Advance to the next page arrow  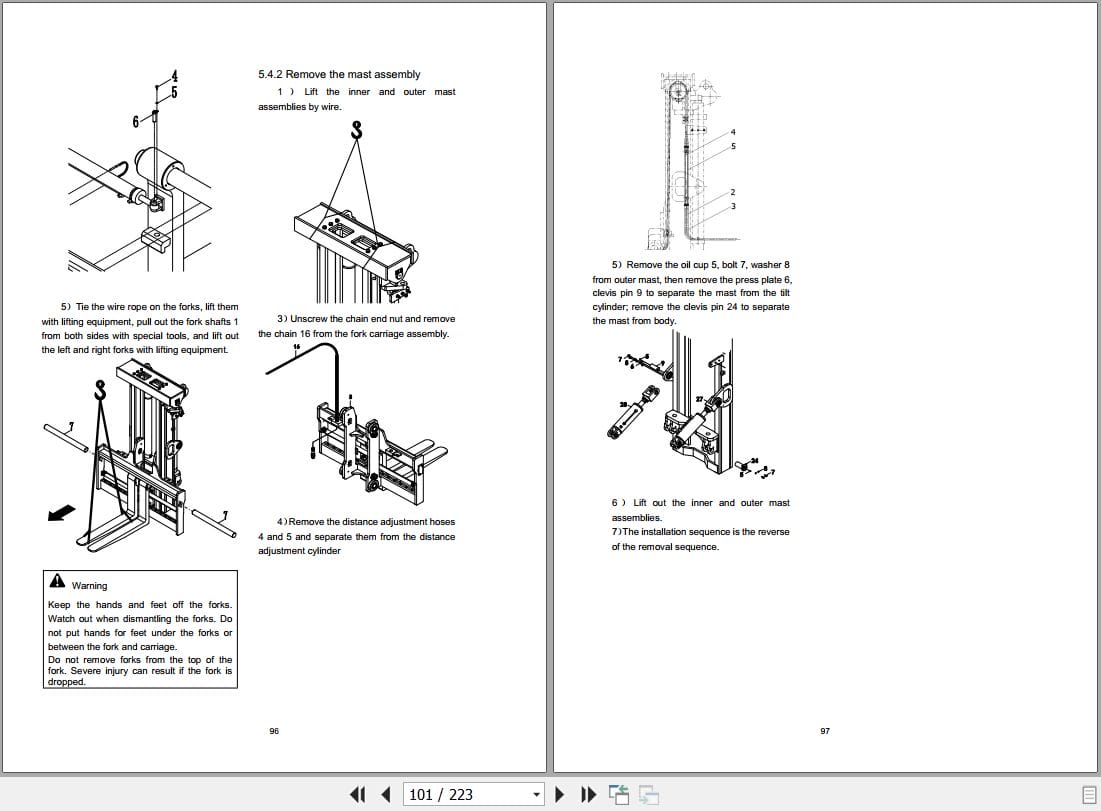[x=559, y=793]
